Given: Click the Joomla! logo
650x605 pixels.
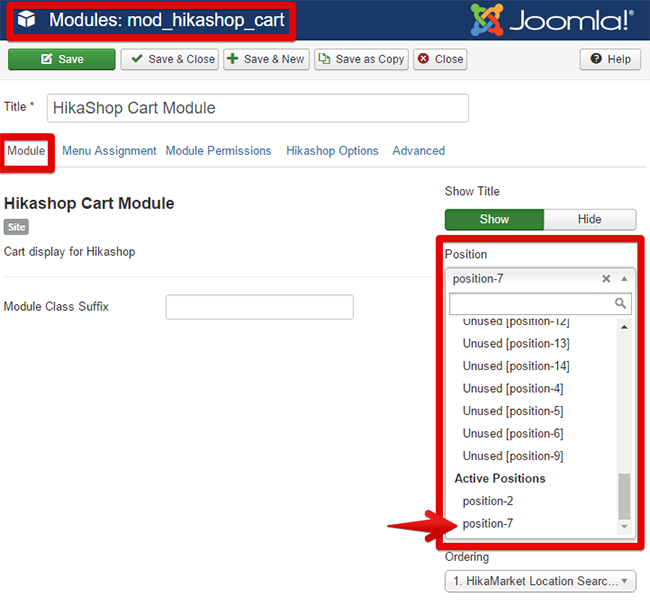Looking at the screenshot, I should coord(552,19).
